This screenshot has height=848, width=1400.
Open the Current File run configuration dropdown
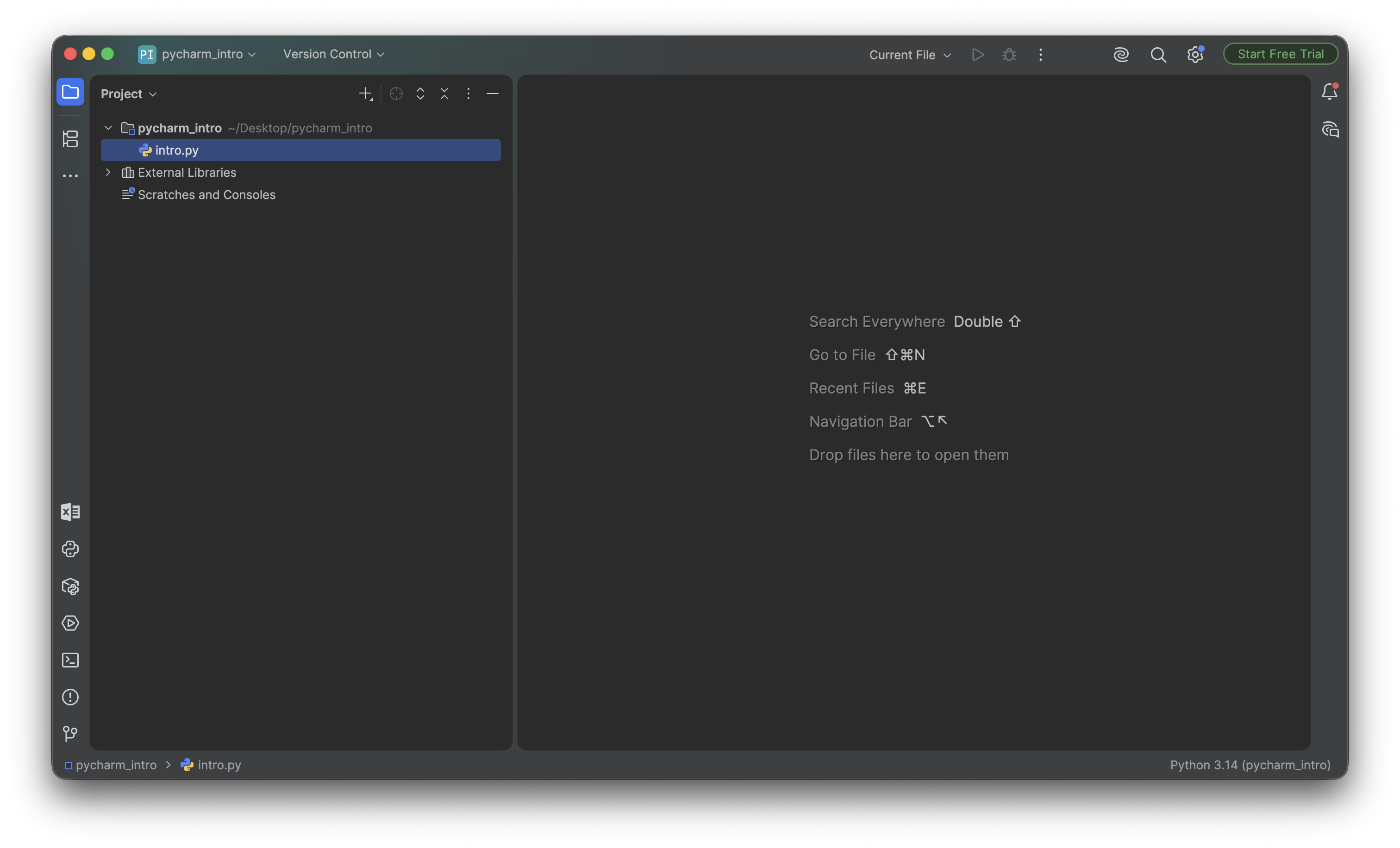910,55
